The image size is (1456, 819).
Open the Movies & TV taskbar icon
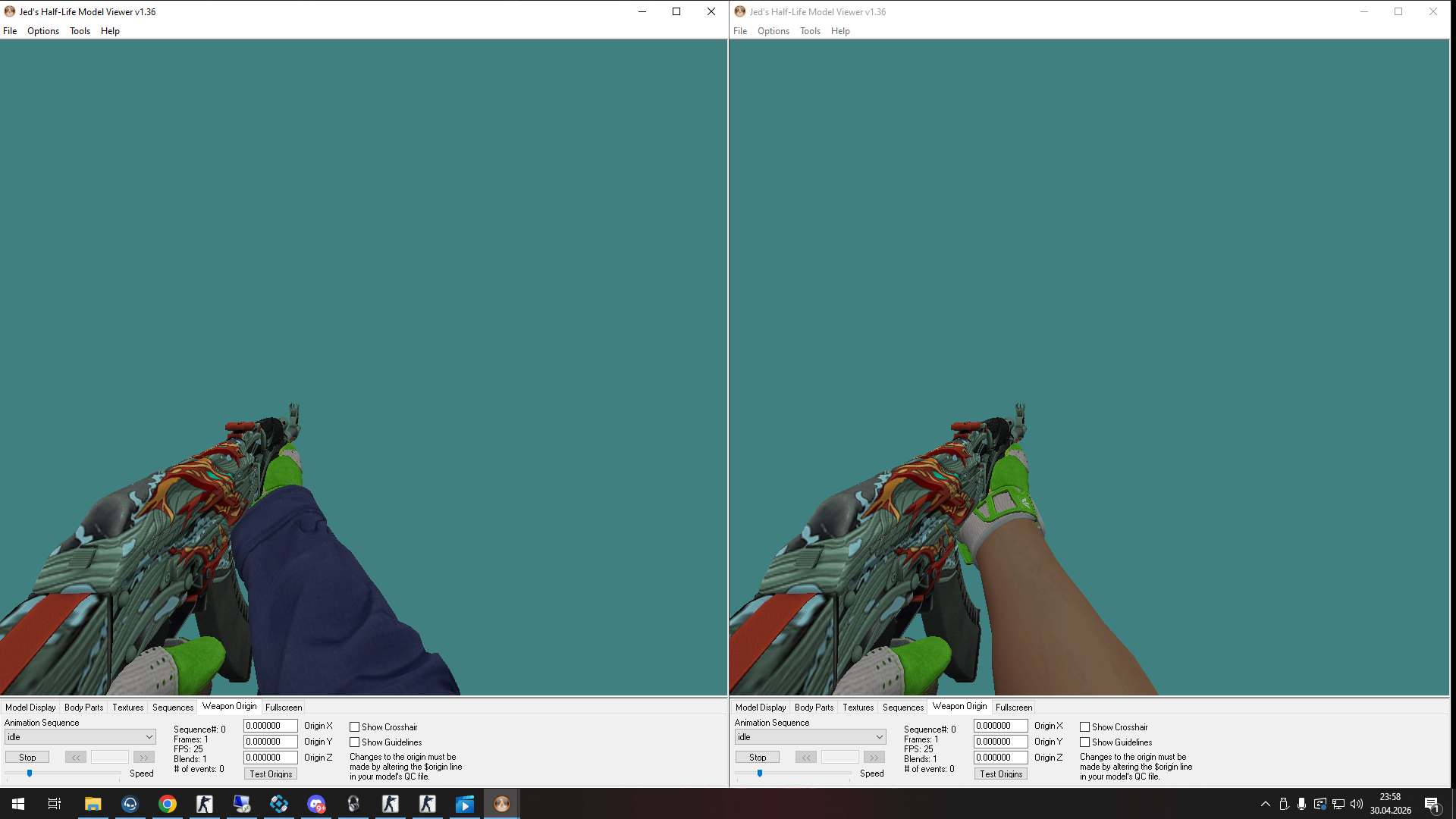(x=464, y=804)
